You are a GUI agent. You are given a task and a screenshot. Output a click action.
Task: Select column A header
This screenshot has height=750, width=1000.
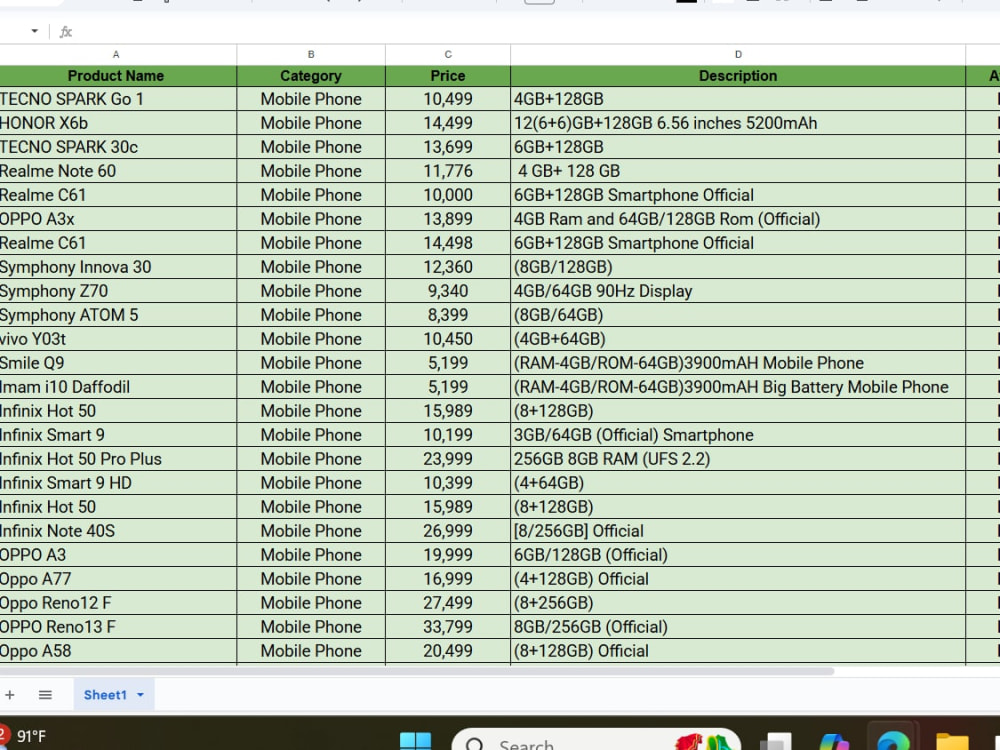pos(116,55)
